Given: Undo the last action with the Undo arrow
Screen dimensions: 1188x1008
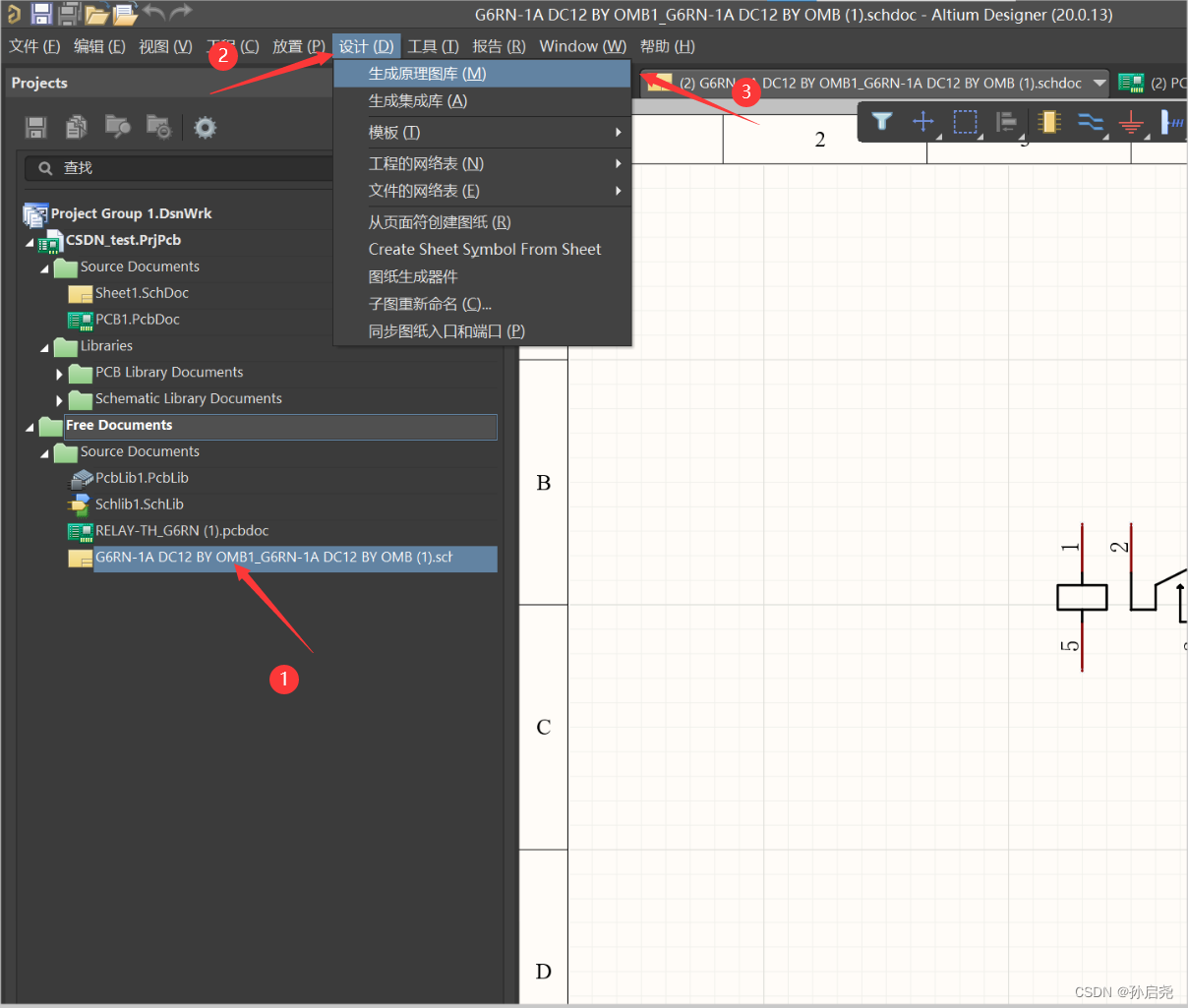Looking at the screenshot, I should 153,12.
